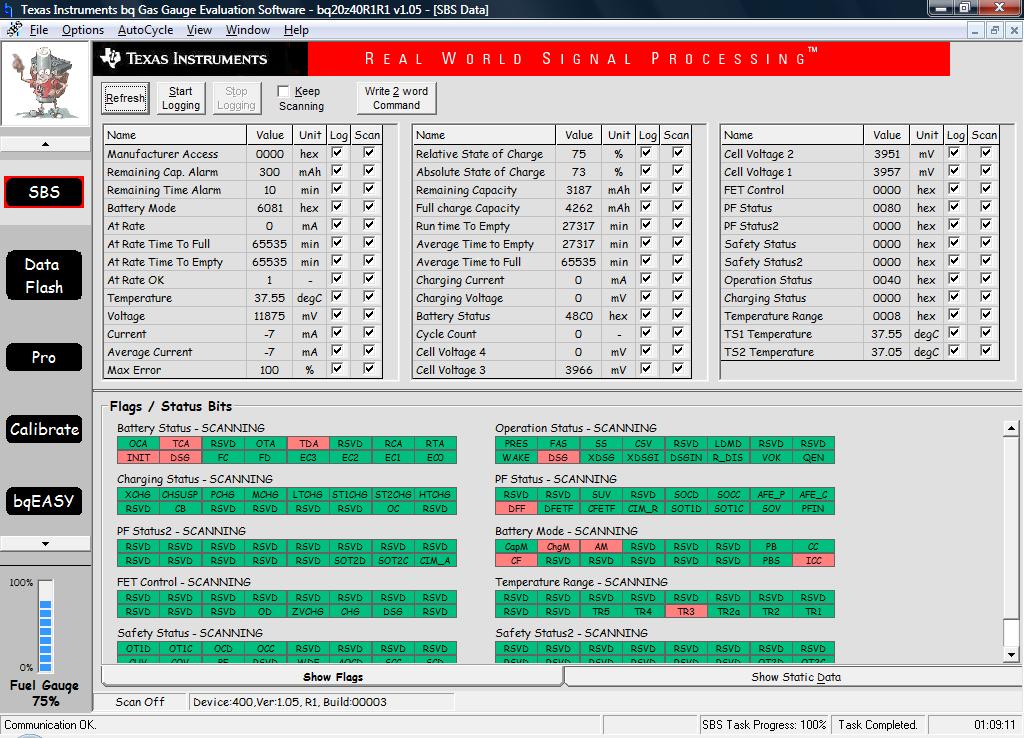
Task: Open the Data Flash panel icon
Action: 44,276
